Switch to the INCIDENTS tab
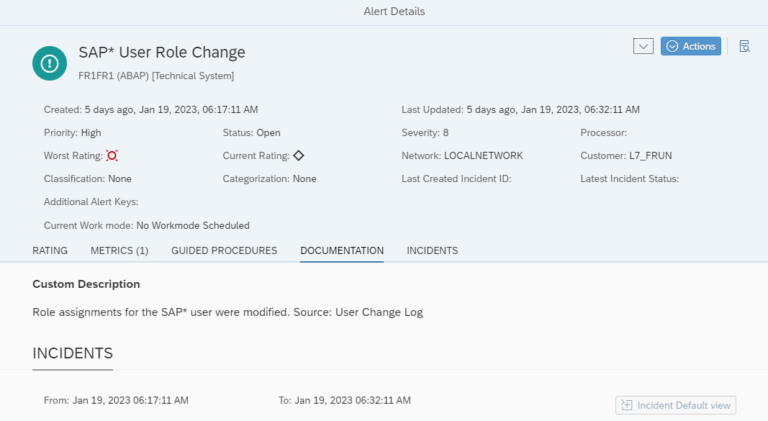This screenshot has width=768, height=421. point(432,250)
